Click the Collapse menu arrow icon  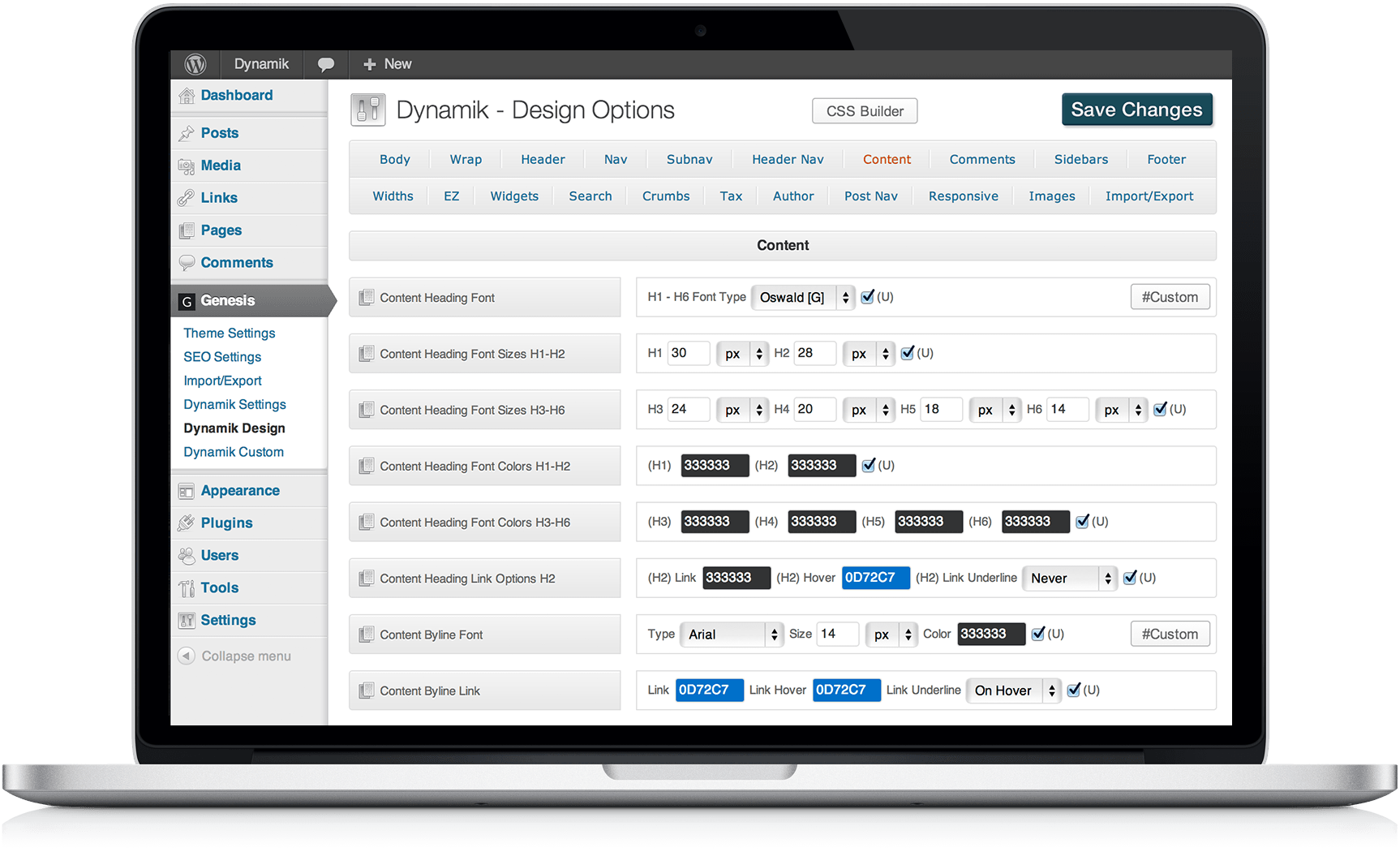click(187, 656)
